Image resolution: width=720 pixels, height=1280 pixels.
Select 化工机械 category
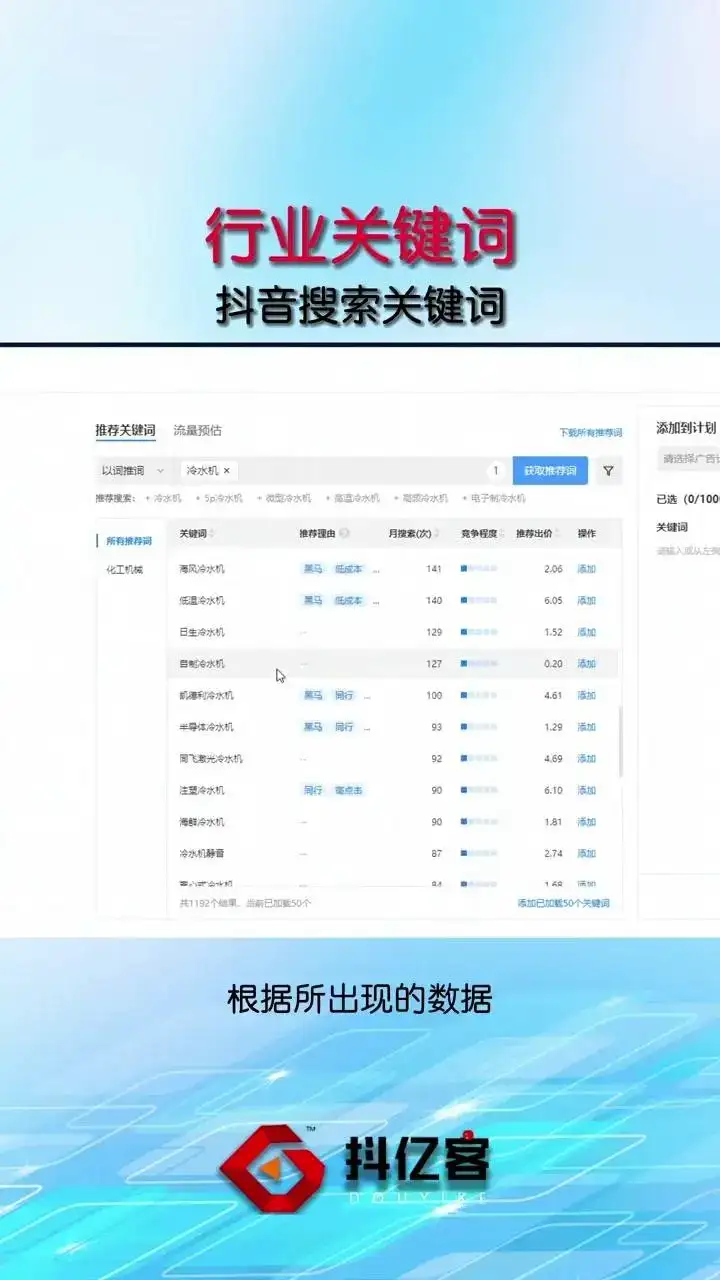[x=125, y=569]
